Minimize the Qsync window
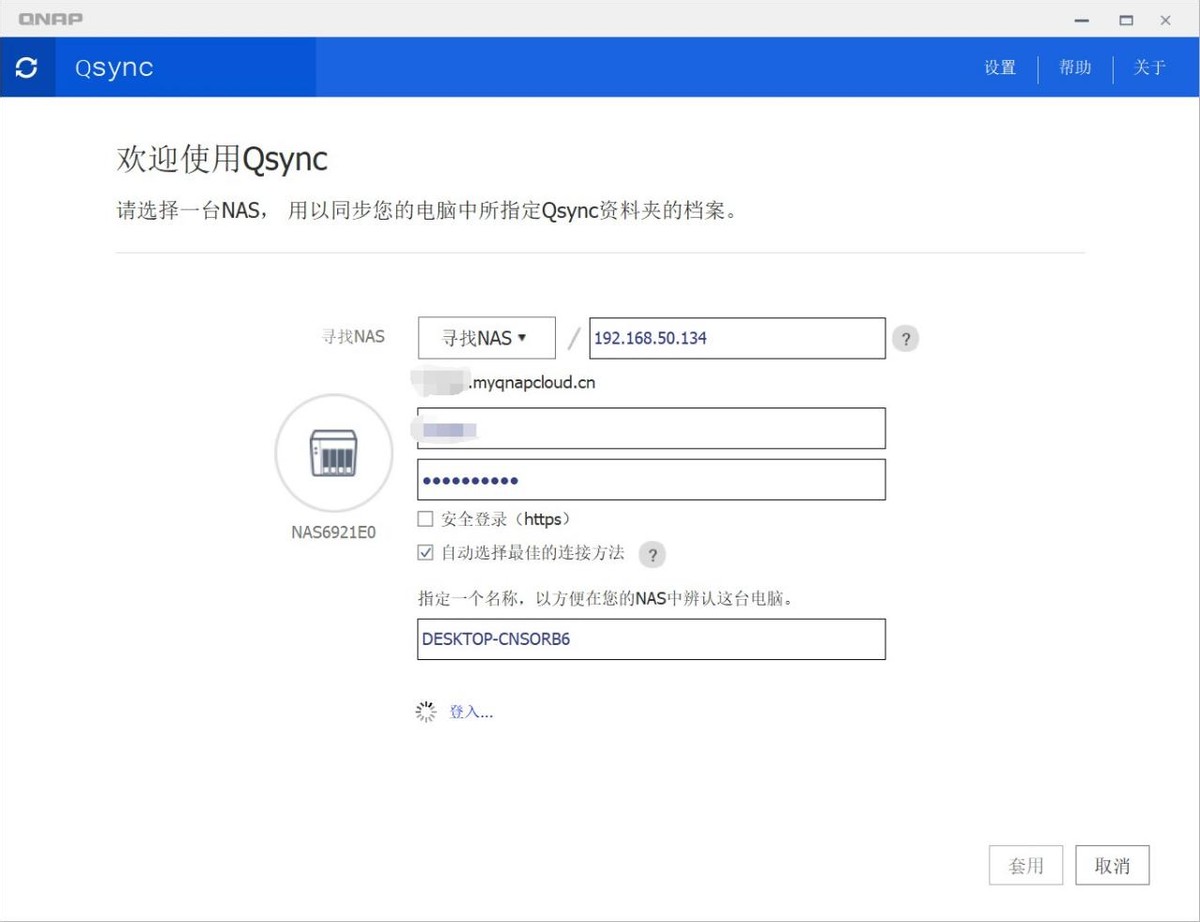The image size is (1200, 922). coord(1081,19)
